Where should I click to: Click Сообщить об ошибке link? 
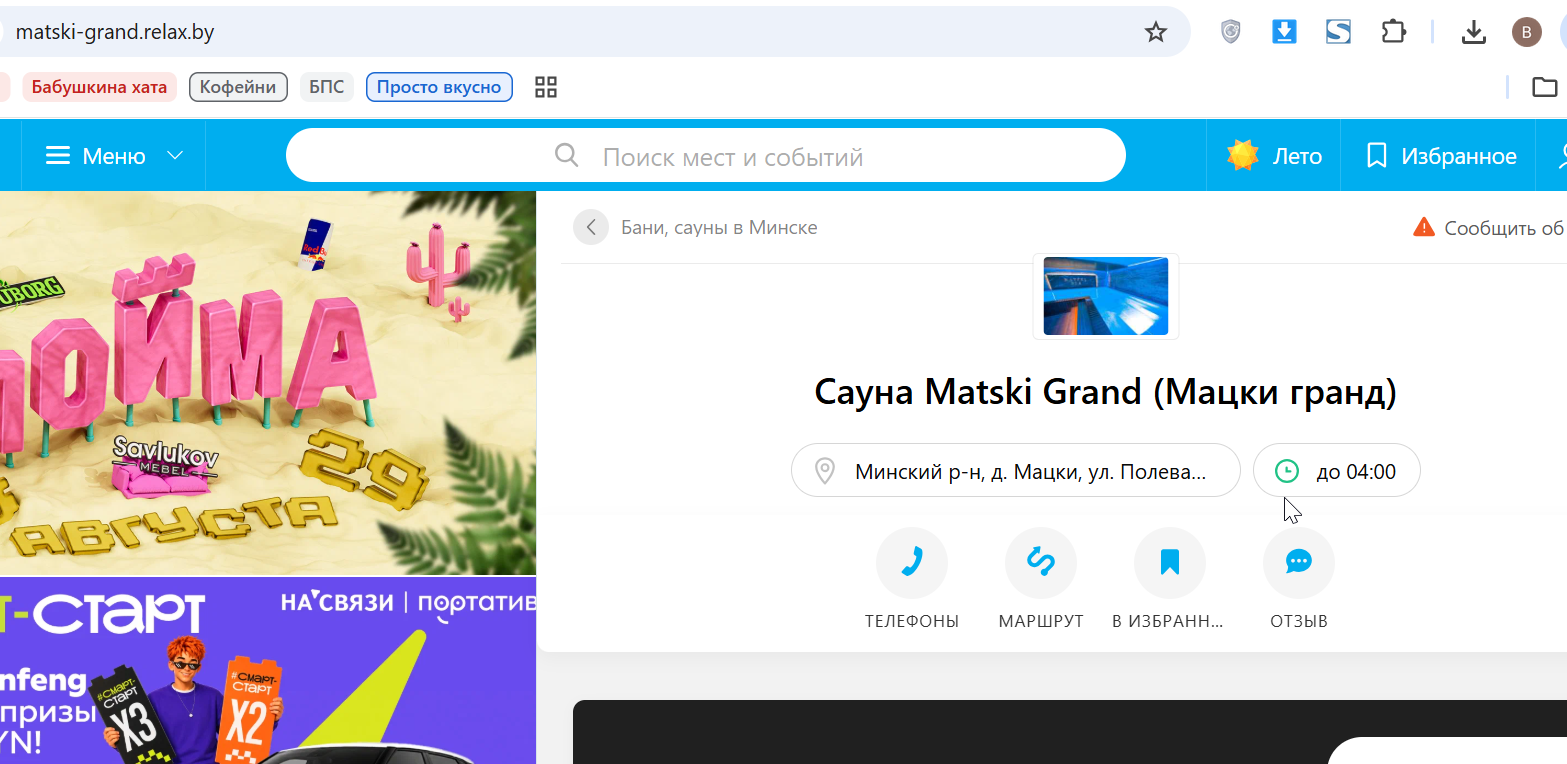point(1505,227)
